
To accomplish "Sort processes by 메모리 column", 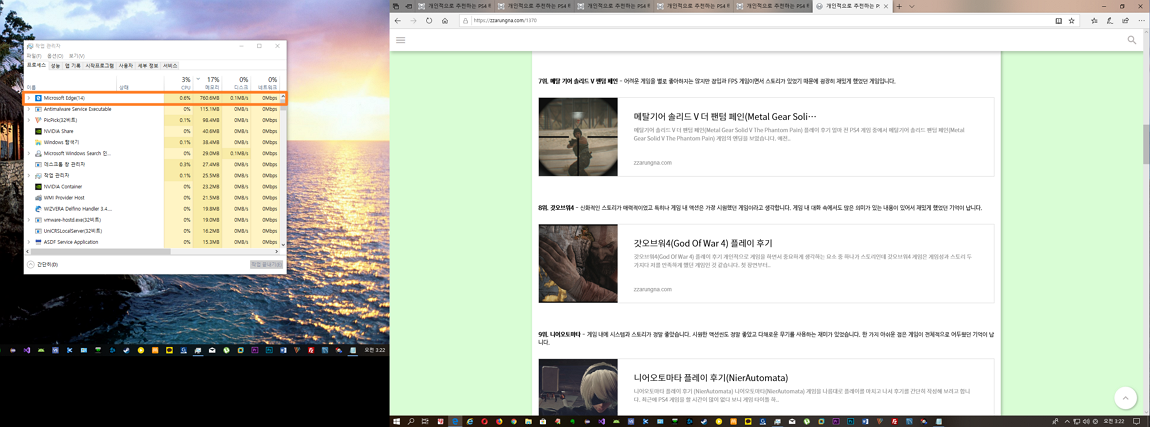I will 210,82.
